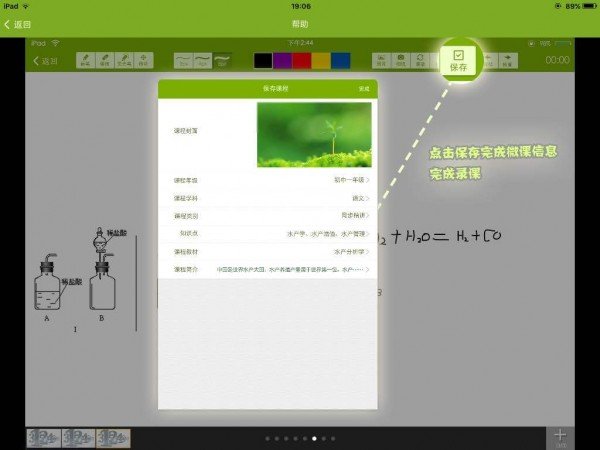Image resolution: width=600 pixels, height=450 pixels.
Task: Choose the purple color swatch
Action: pos(281,61)
